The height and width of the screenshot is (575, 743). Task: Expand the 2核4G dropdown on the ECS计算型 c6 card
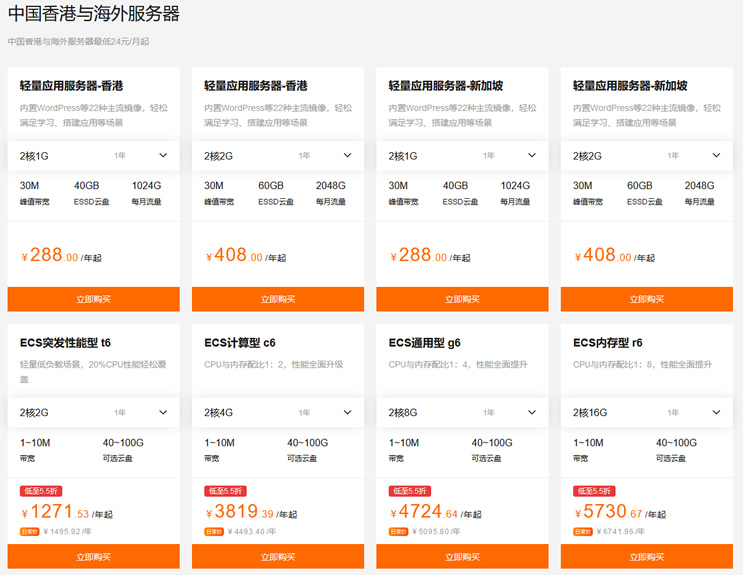click(278, 412)
